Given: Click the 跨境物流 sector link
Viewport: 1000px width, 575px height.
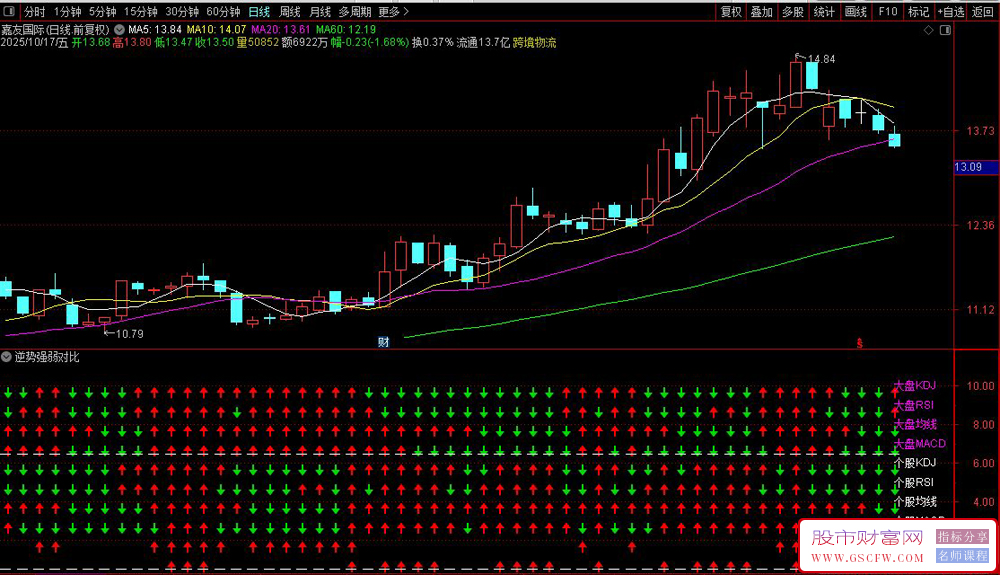Looking at the screenshot, I should pos(535,43).
